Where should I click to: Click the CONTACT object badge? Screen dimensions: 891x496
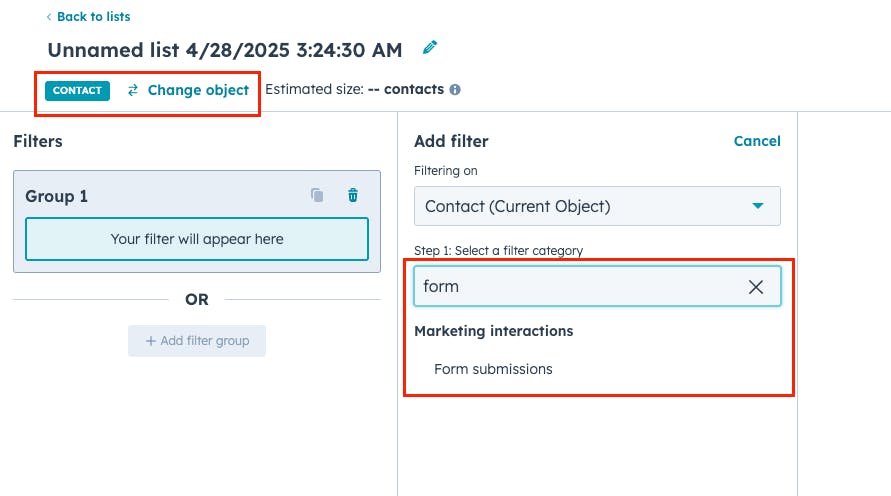[x=77, y=90]
